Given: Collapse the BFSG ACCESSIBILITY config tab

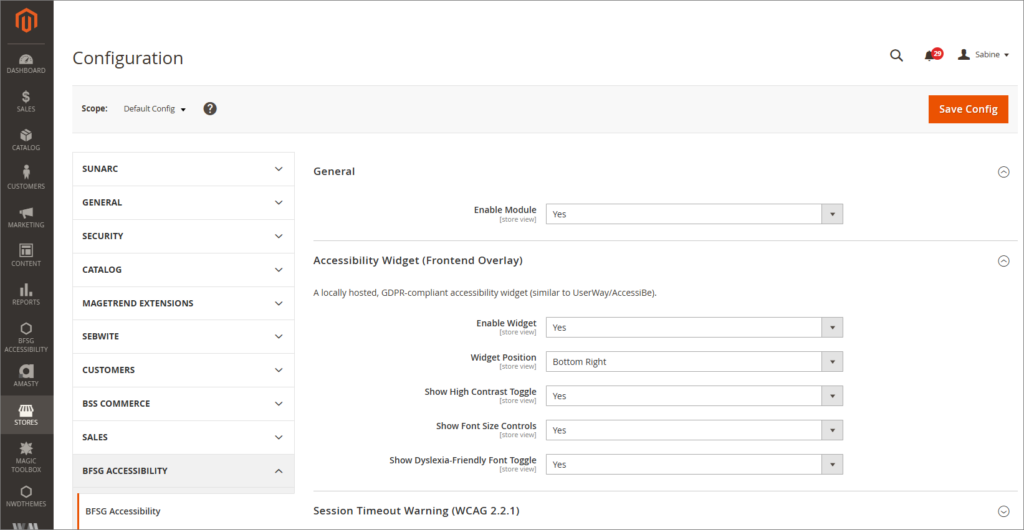Looking at the screenshot, I should [184, 471].
